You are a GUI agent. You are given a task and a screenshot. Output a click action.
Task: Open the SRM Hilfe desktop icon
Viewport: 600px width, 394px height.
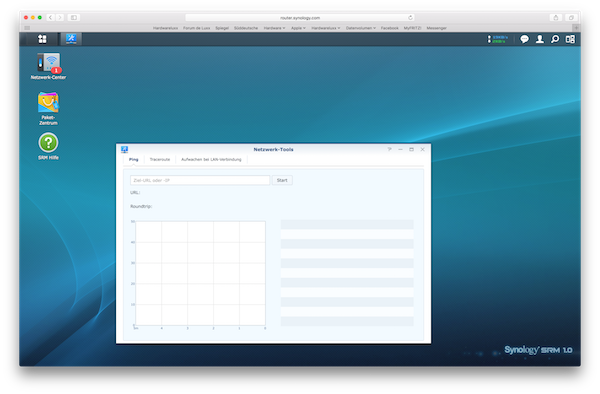click(48, 146)
